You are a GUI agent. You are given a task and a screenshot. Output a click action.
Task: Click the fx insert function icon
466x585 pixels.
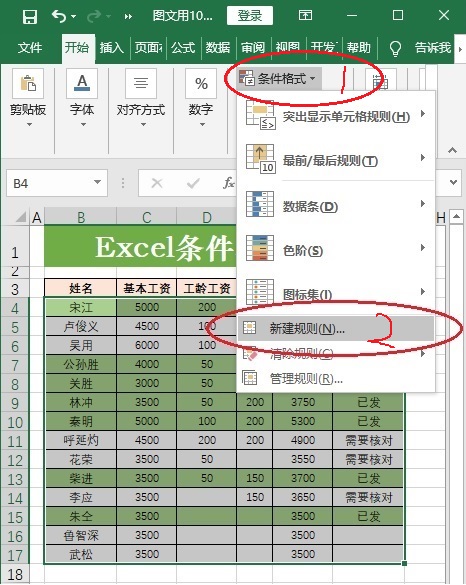click(228, 183)
